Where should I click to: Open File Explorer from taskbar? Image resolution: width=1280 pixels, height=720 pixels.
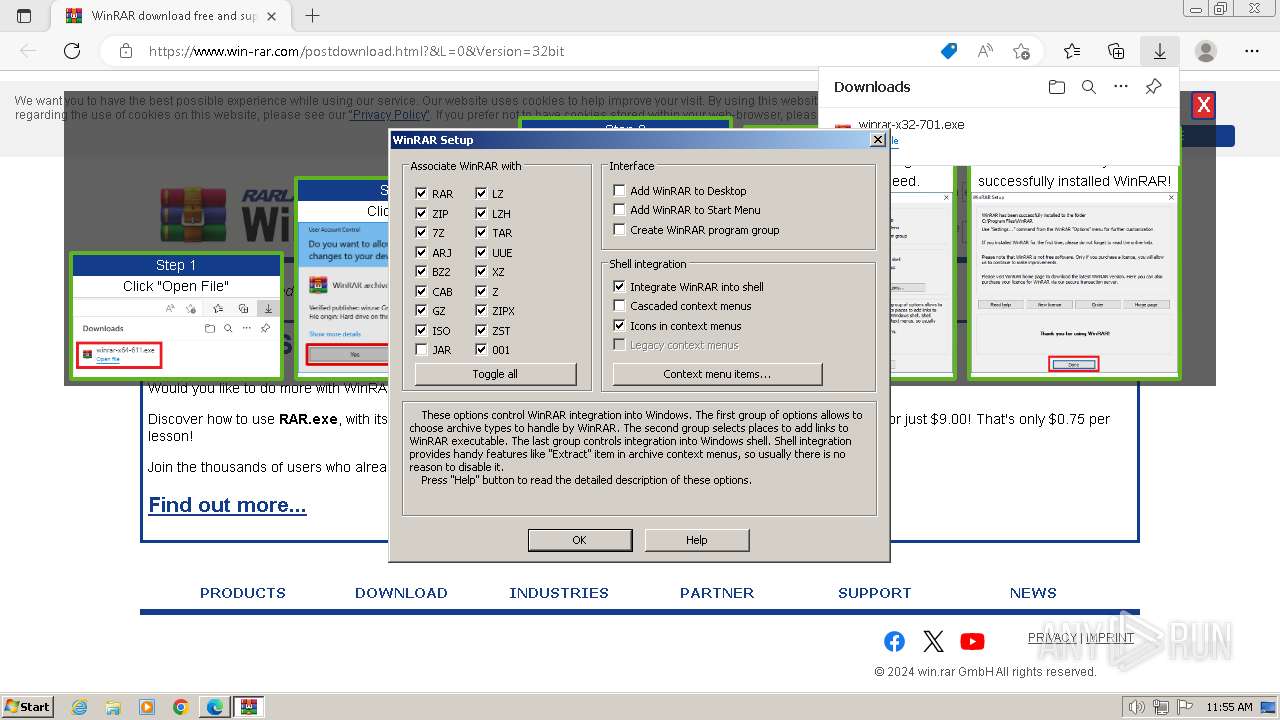click(x=113, y=707)
